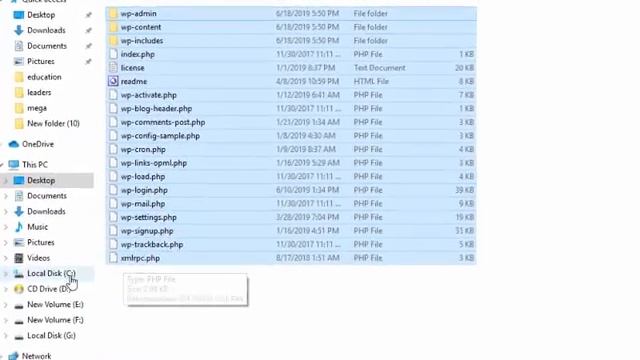Viewport: 640px width, 360px height.
Task: Expand the Desktop node under This PC
Action: [6, 180]
